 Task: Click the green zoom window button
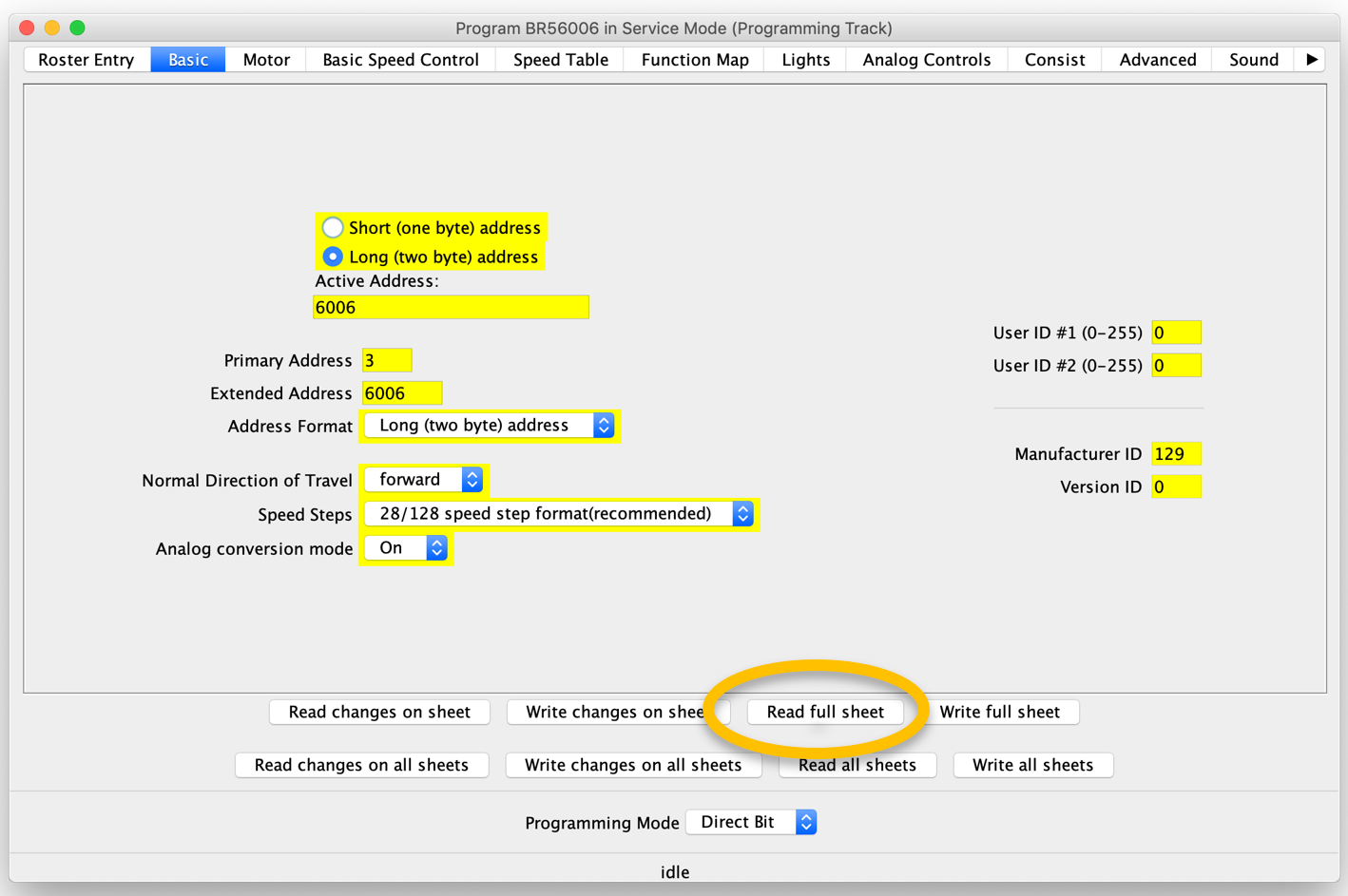[x=78, y=28]
